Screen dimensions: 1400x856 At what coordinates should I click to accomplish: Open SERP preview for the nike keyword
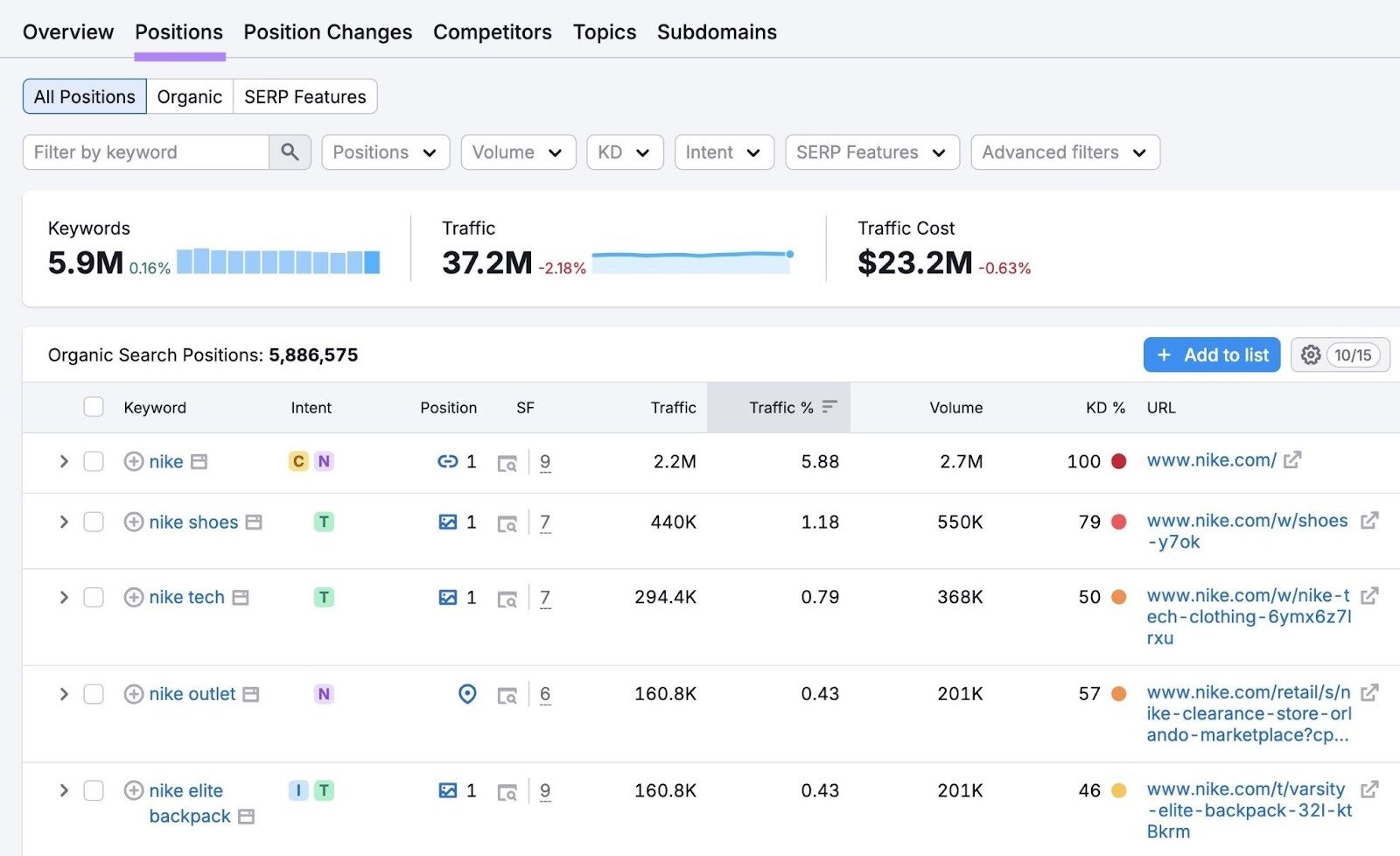507,462
